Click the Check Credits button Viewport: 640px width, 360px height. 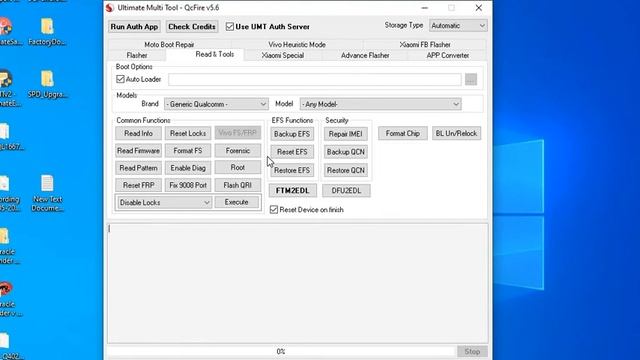[x=192, y=27]
